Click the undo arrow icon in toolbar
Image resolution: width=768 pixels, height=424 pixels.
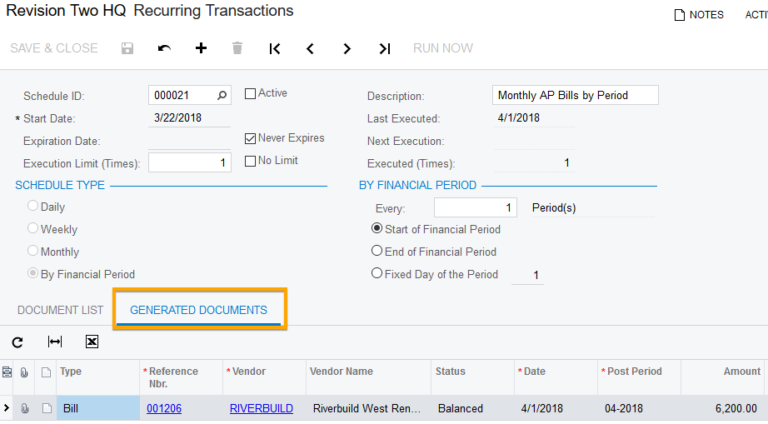(164, 48)
